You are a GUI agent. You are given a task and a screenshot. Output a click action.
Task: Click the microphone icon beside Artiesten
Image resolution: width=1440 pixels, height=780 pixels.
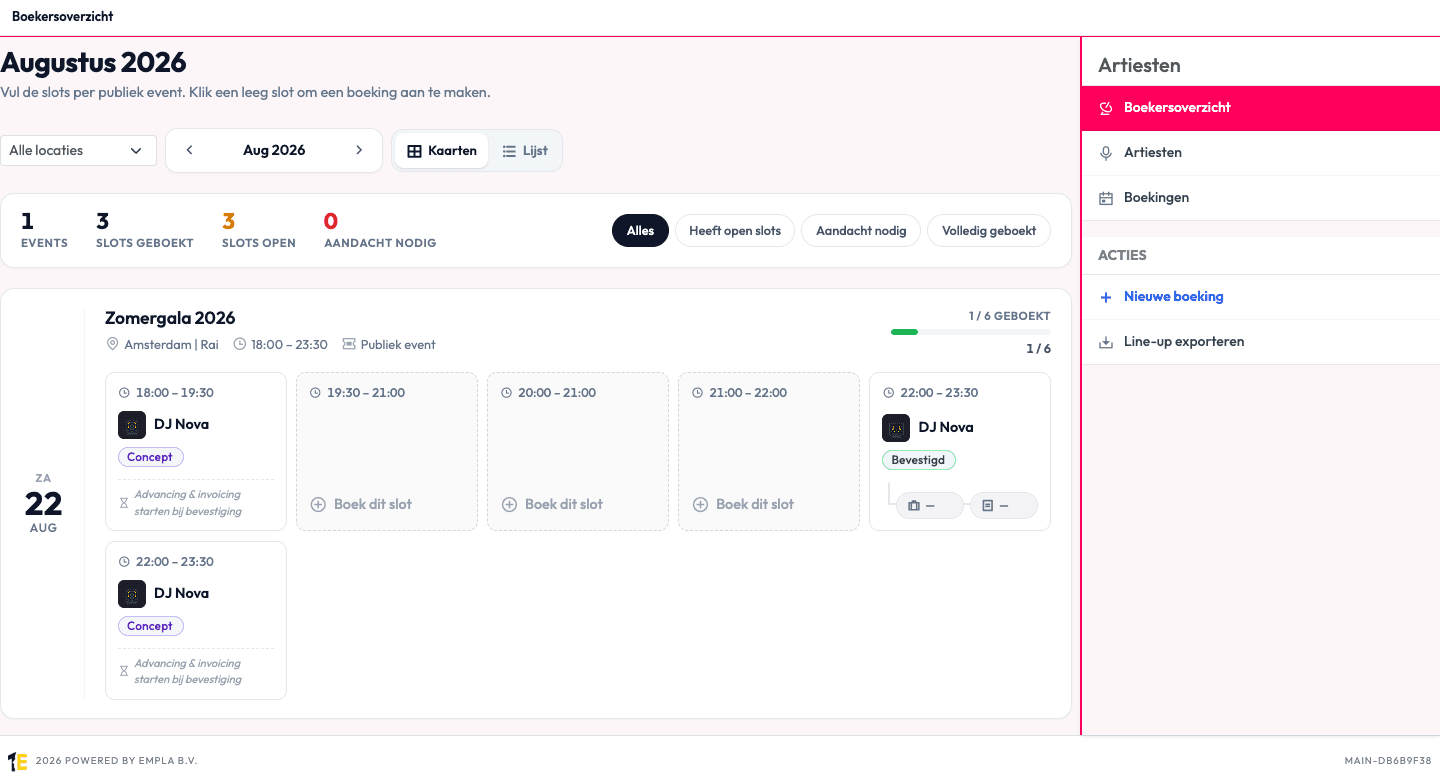point(1106,153)
